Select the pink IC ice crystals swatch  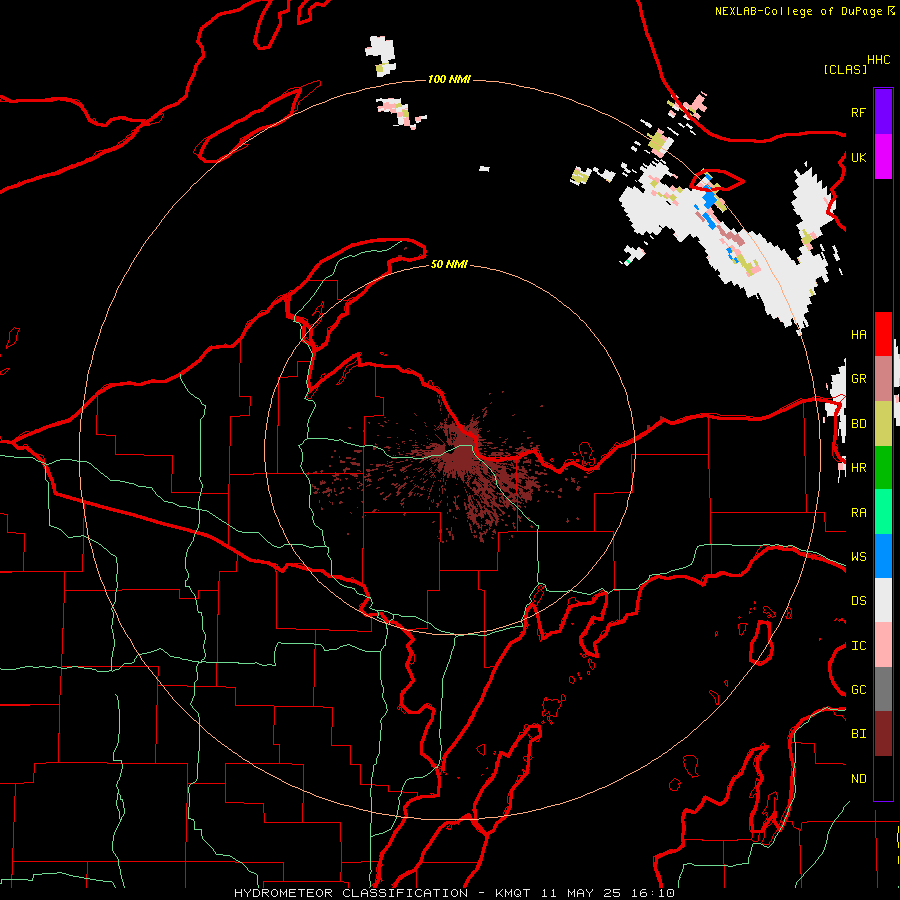[x=883, y=645]
